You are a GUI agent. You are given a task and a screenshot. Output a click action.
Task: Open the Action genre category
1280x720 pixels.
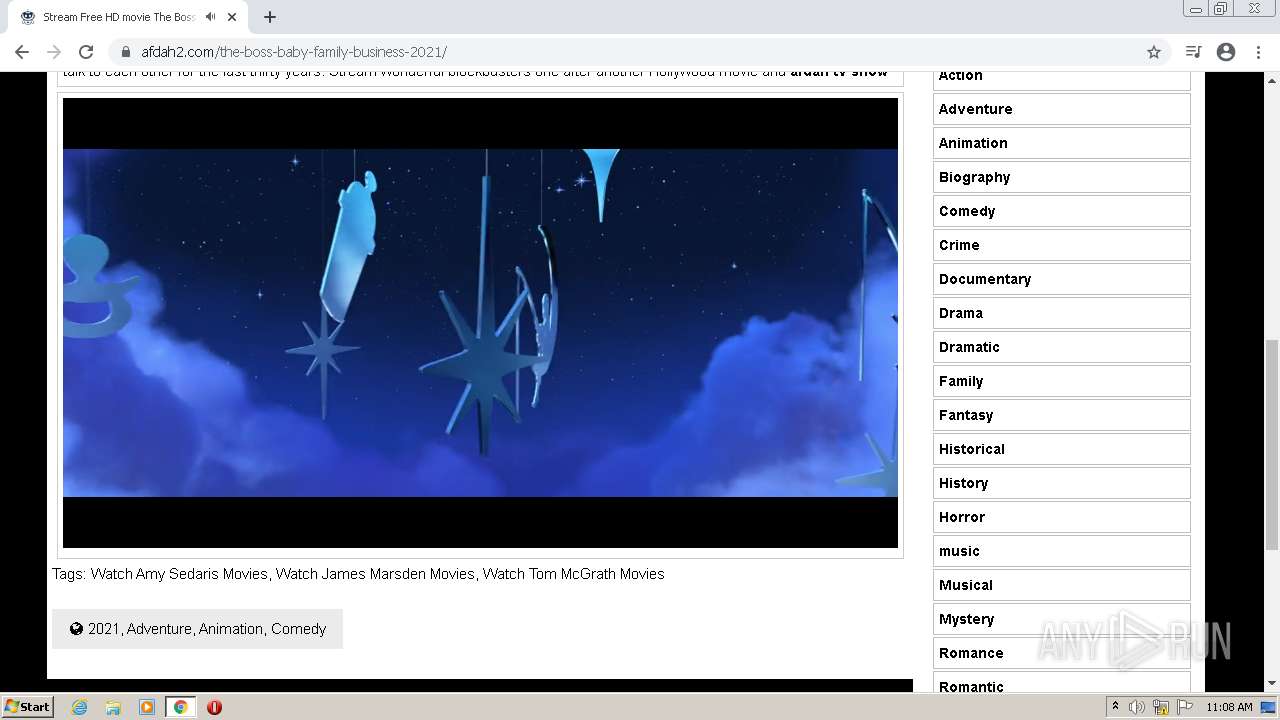click(x=1062, y=78)
